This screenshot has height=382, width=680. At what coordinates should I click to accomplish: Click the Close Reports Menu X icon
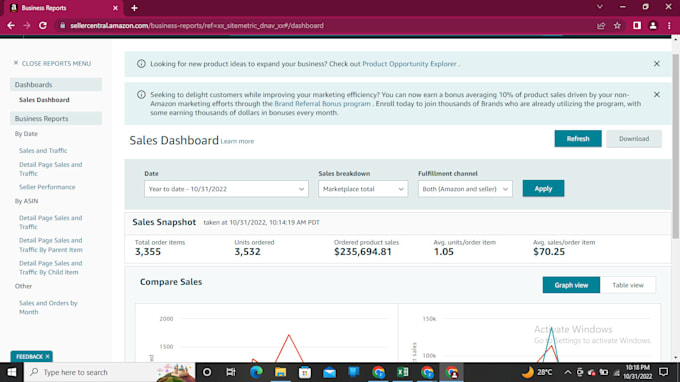coord(16,63)
